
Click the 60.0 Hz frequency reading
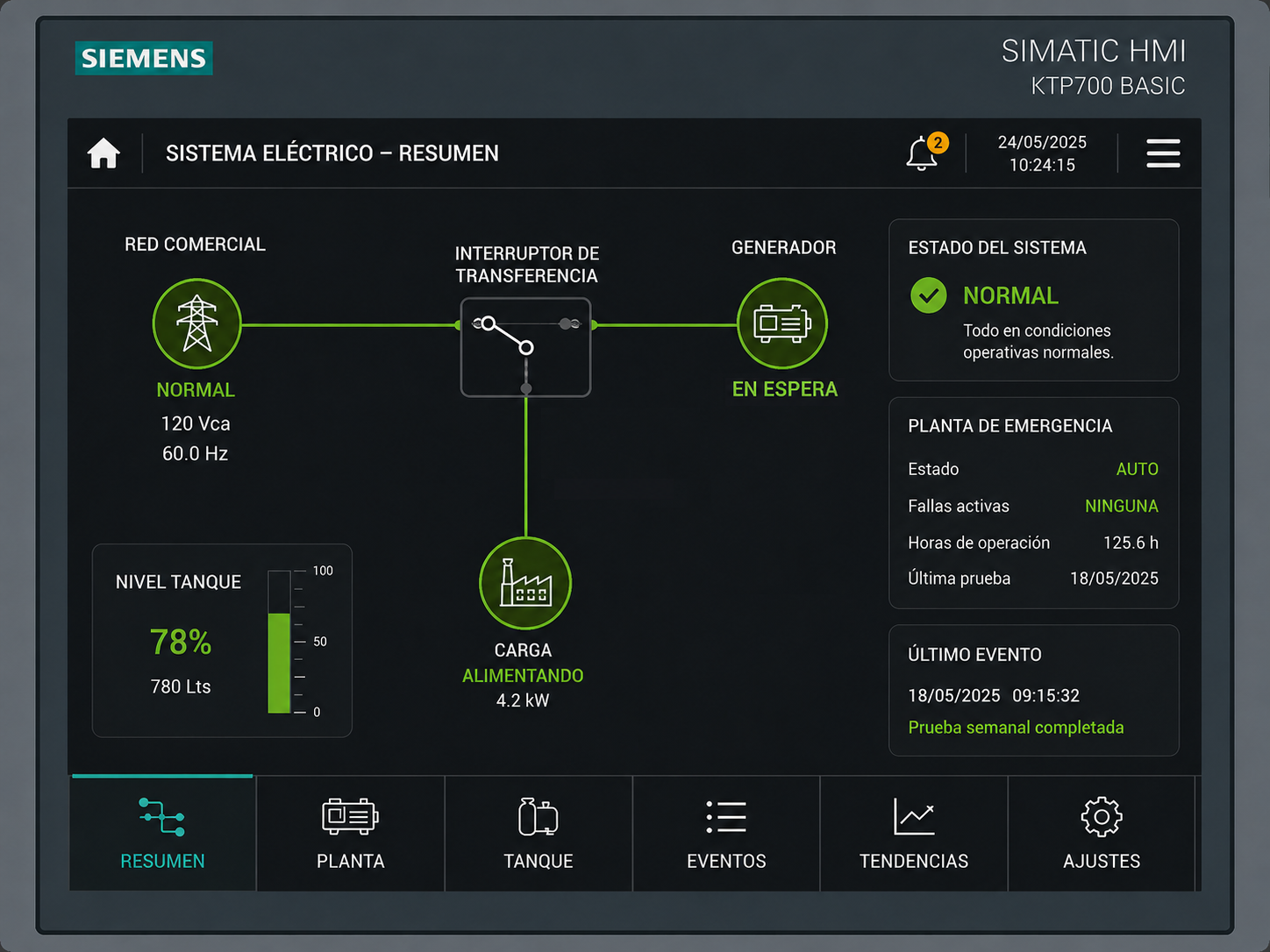pos(195,453)
